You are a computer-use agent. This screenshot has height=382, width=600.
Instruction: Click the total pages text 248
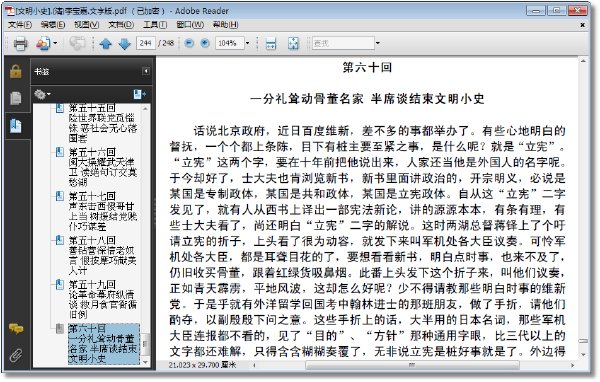[168, 43]
